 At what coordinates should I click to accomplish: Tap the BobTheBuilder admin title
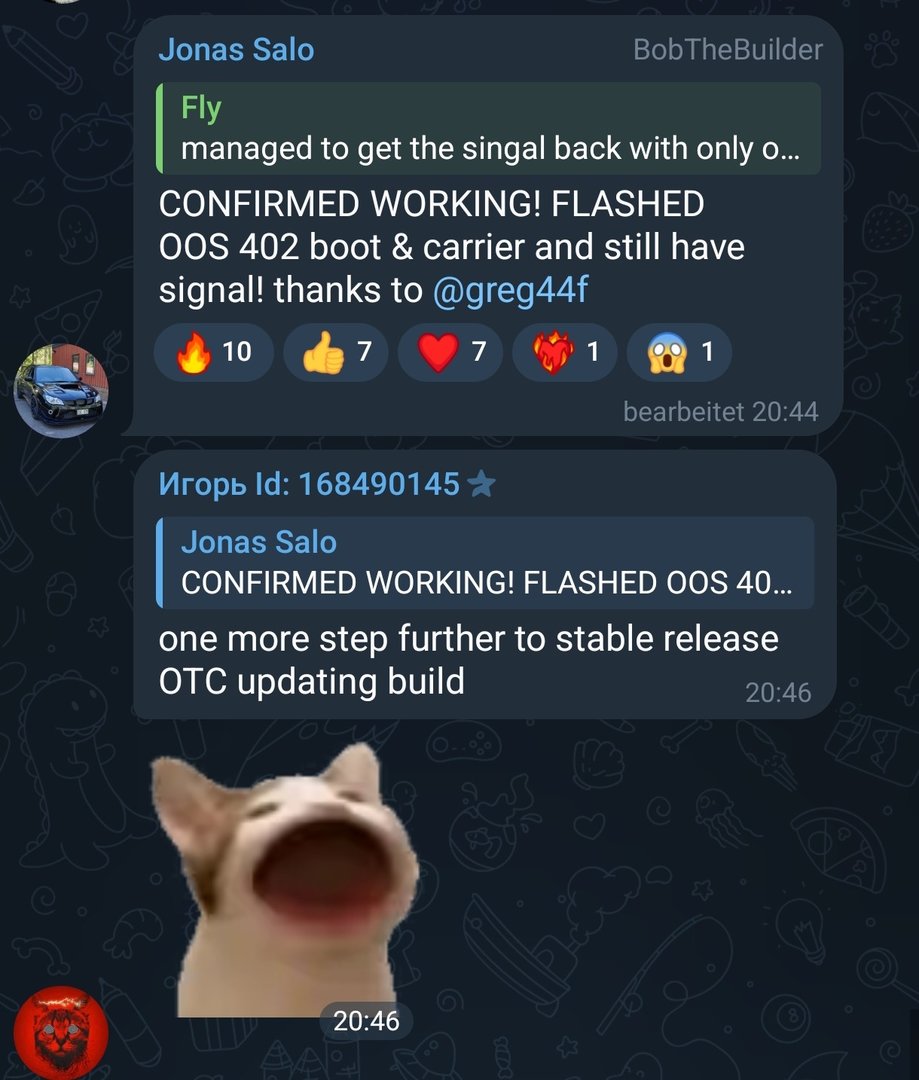[x=727, y=50]
